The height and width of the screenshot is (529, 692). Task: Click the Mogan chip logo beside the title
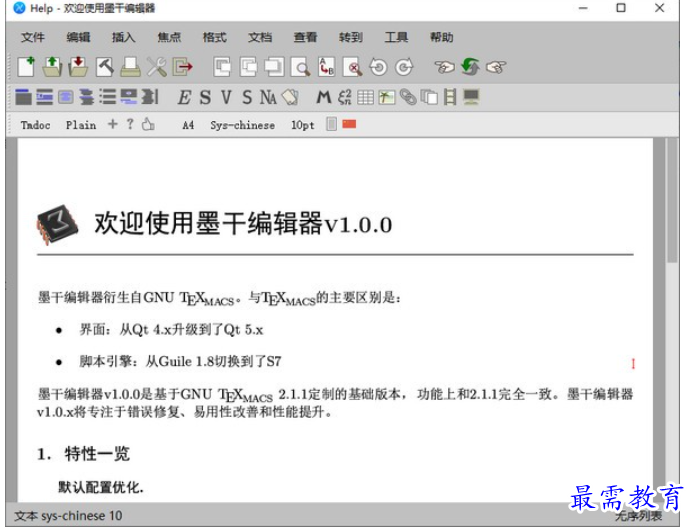pos(57,224)
